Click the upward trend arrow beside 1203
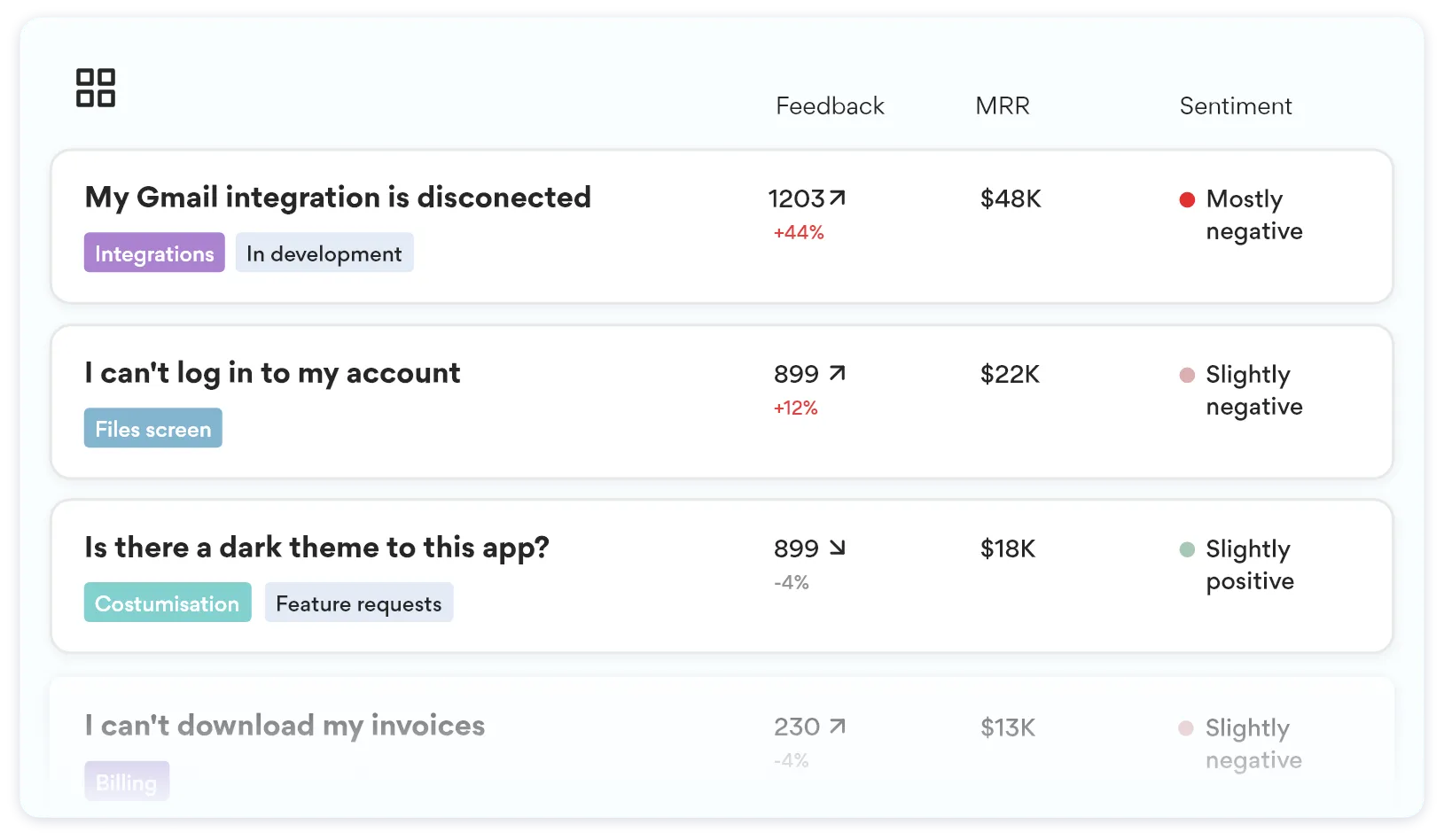 coord(836,197)
